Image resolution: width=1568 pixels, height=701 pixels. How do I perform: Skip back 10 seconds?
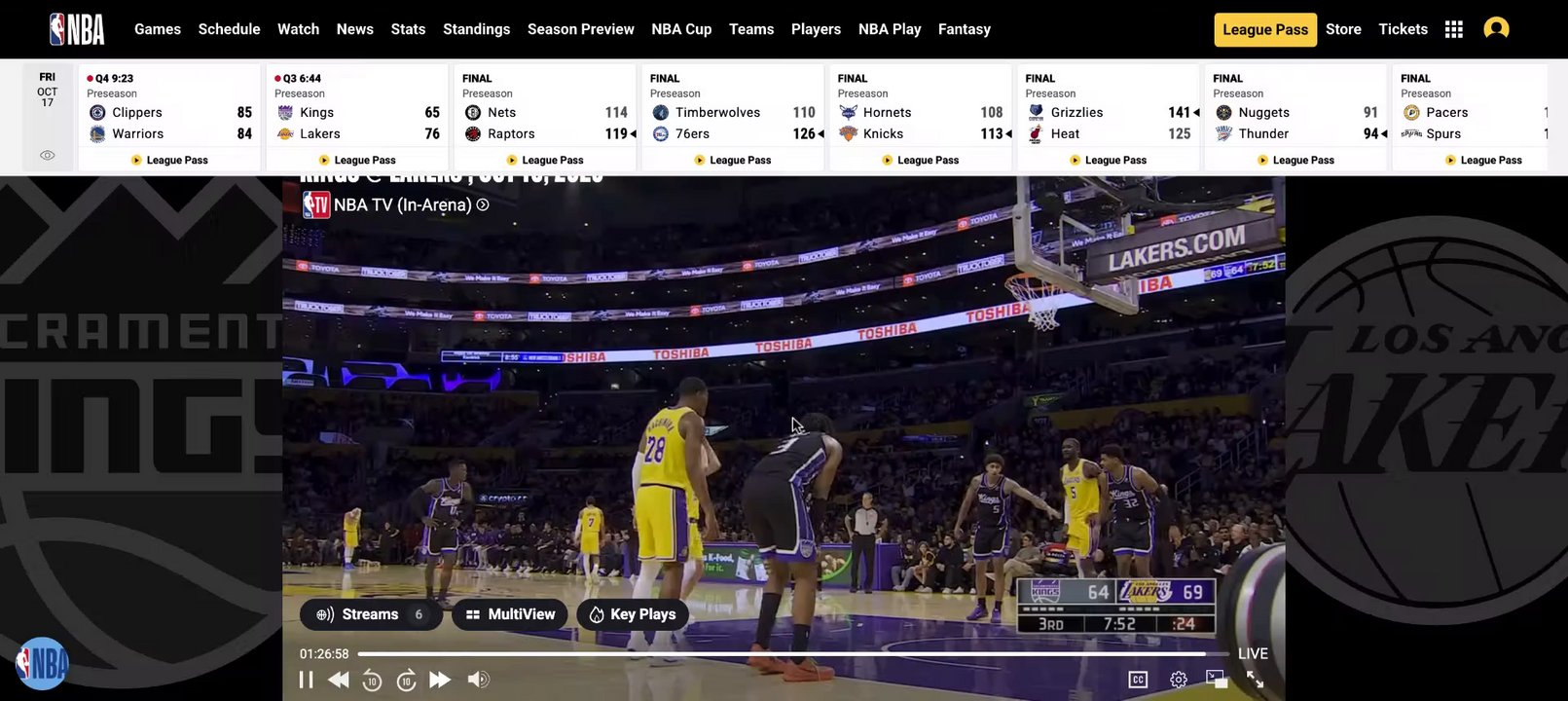pos(372,680)
